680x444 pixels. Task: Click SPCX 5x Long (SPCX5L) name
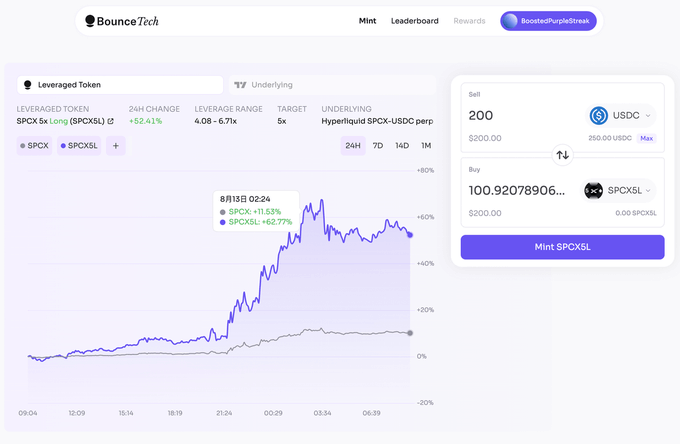(61, 121)
